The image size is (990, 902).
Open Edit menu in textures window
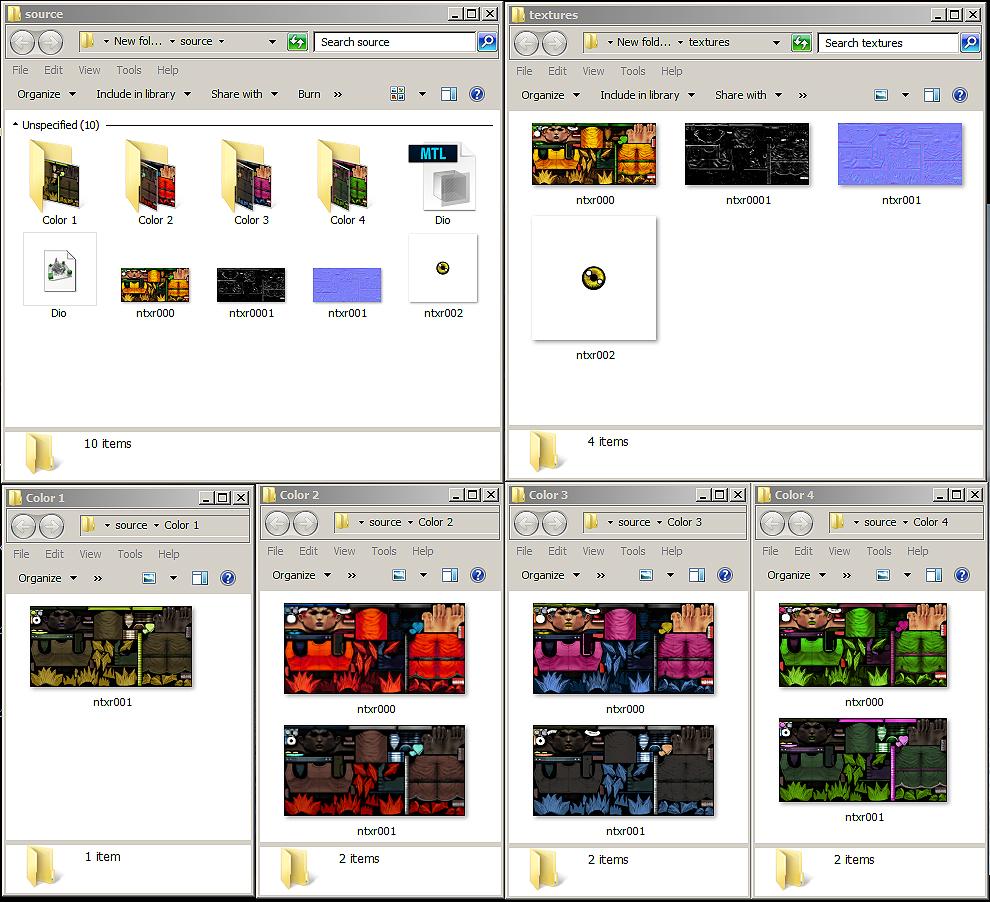coord(557,71)
